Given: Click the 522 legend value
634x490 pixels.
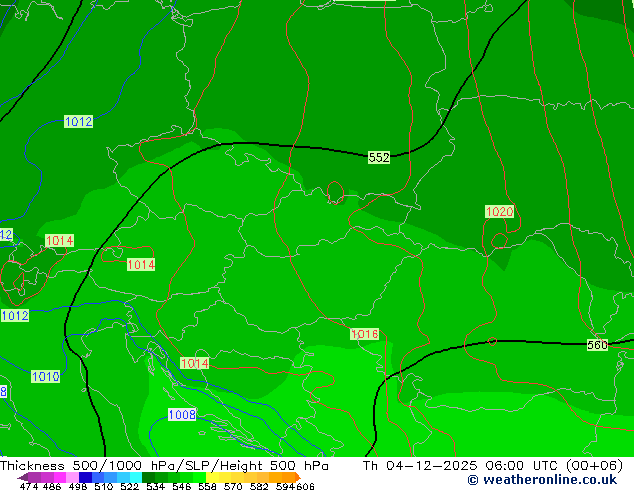Looking at the screenshot, I should [x=129, y=486].
